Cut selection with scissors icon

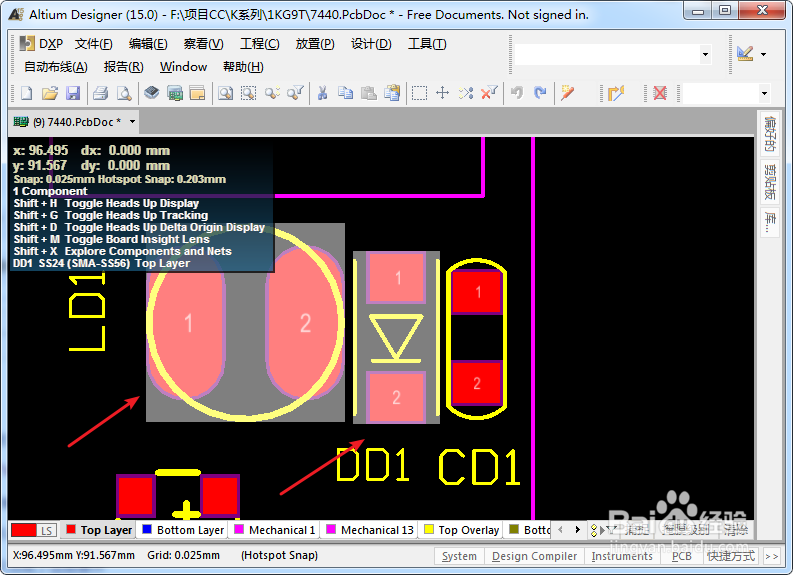click(x=322, y=93)
